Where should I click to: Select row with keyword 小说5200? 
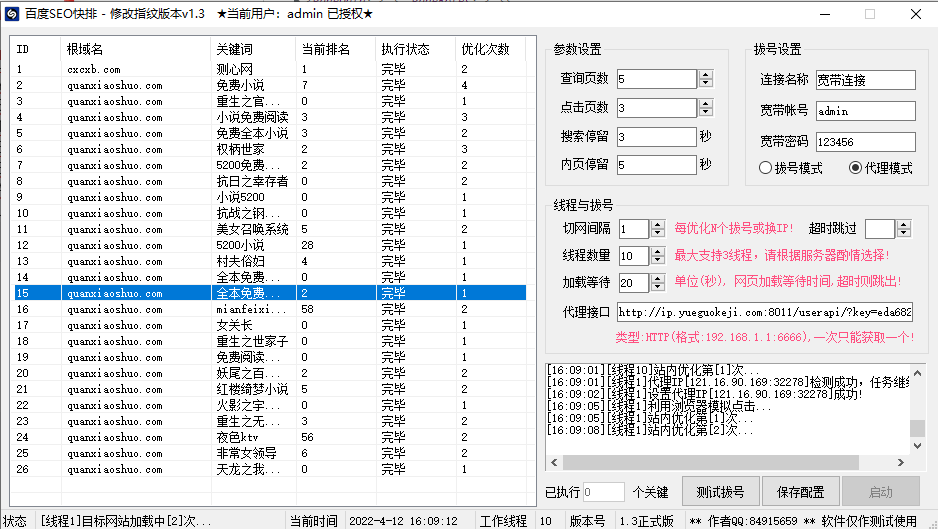[x=269, y=197]
